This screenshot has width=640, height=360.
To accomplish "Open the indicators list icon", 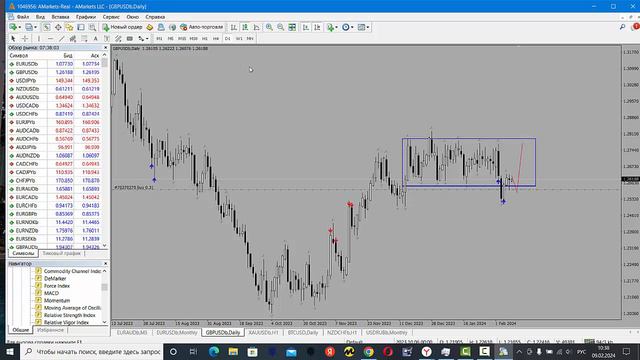I will coord(330,27).
